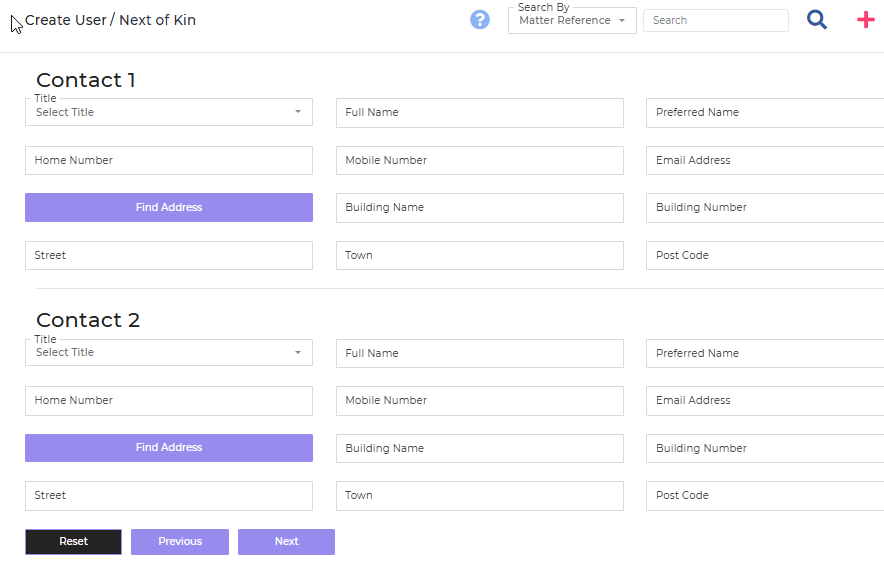The width and height of the screenshot is (884, 563).
Task: Click Contact 2 Building Number field
Action: click(765, 449)
